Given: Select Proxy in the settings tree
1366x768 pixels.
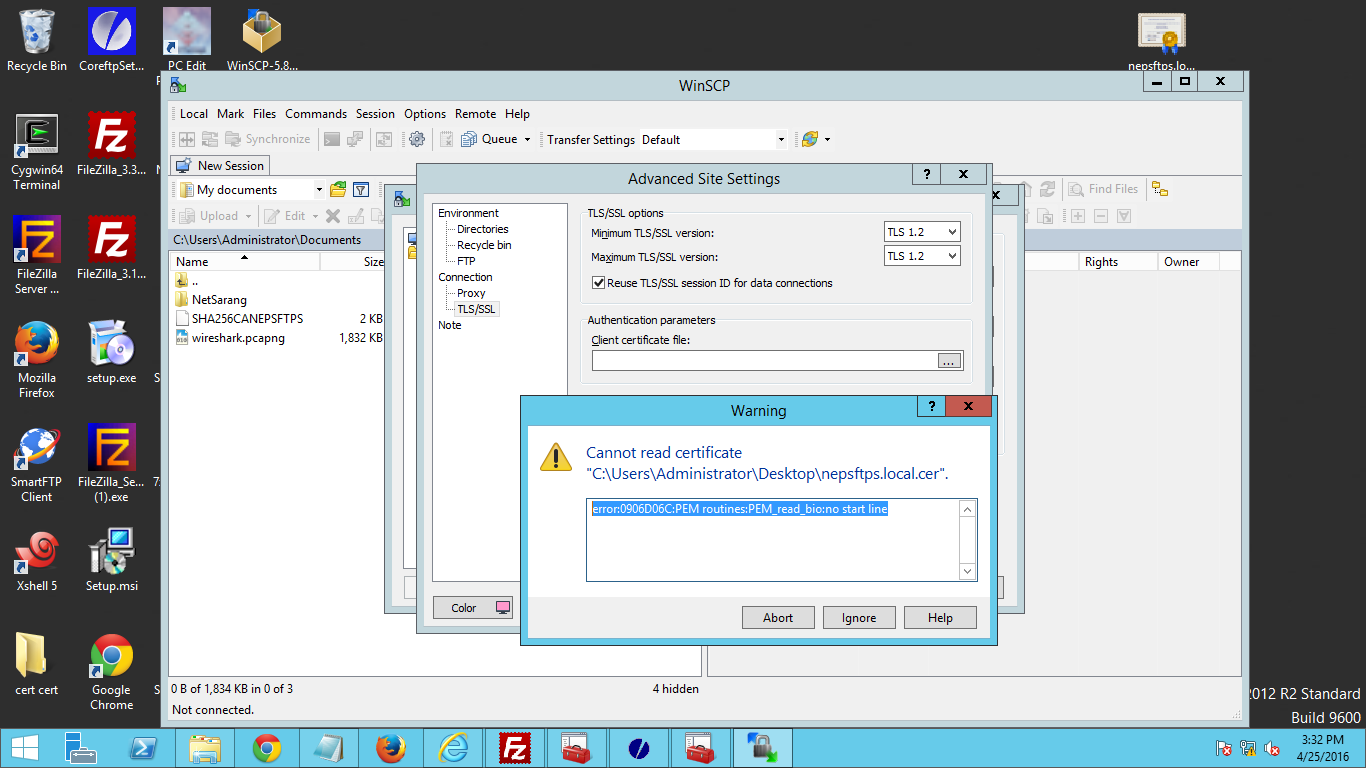Looking at the screenshot, I should coord(471,293).
